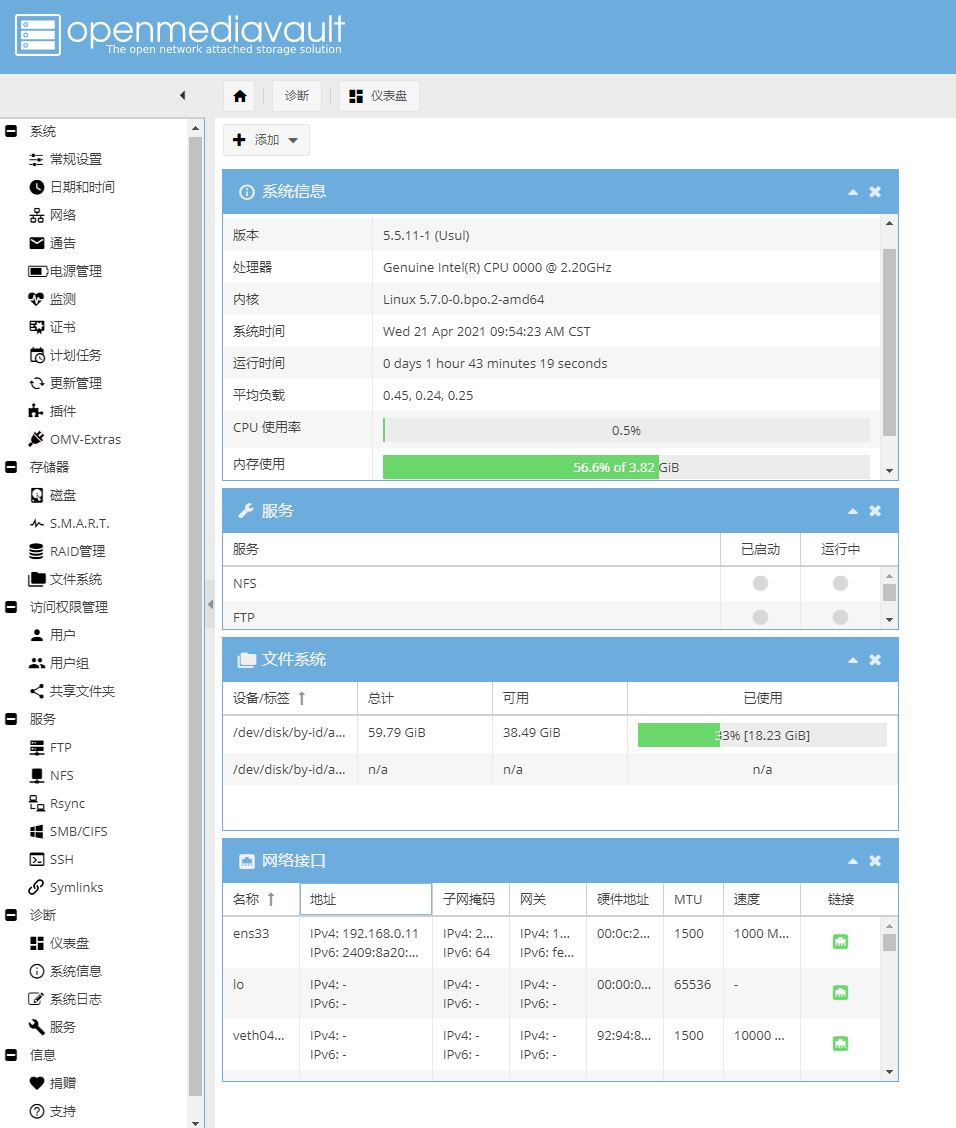
Task: Open RAID管理 in storage section
Action: (x=77, y=551)
